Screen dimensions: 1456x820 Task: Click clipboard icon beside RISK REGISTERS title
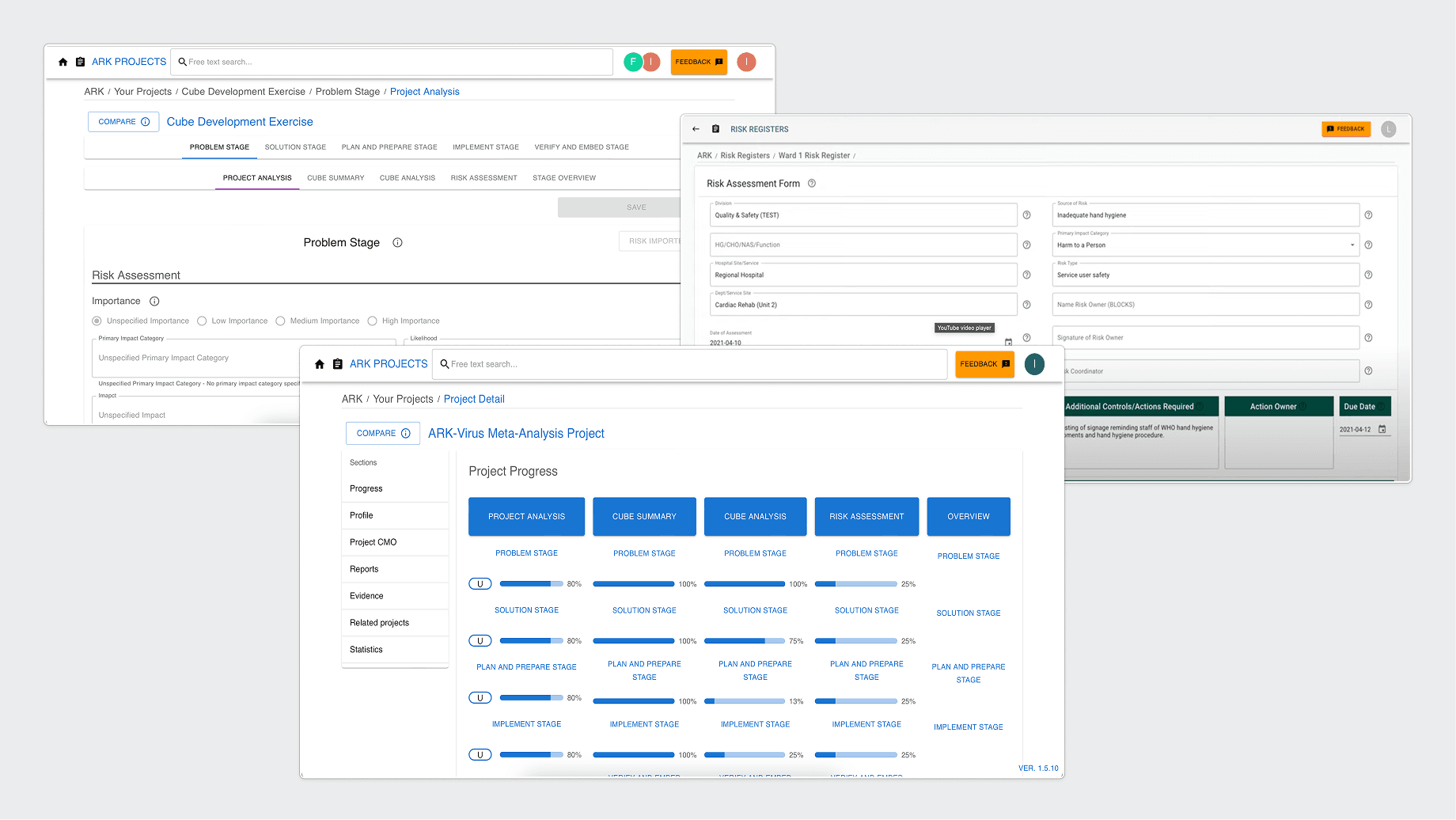pyautogui.click(x=715, y=129)
